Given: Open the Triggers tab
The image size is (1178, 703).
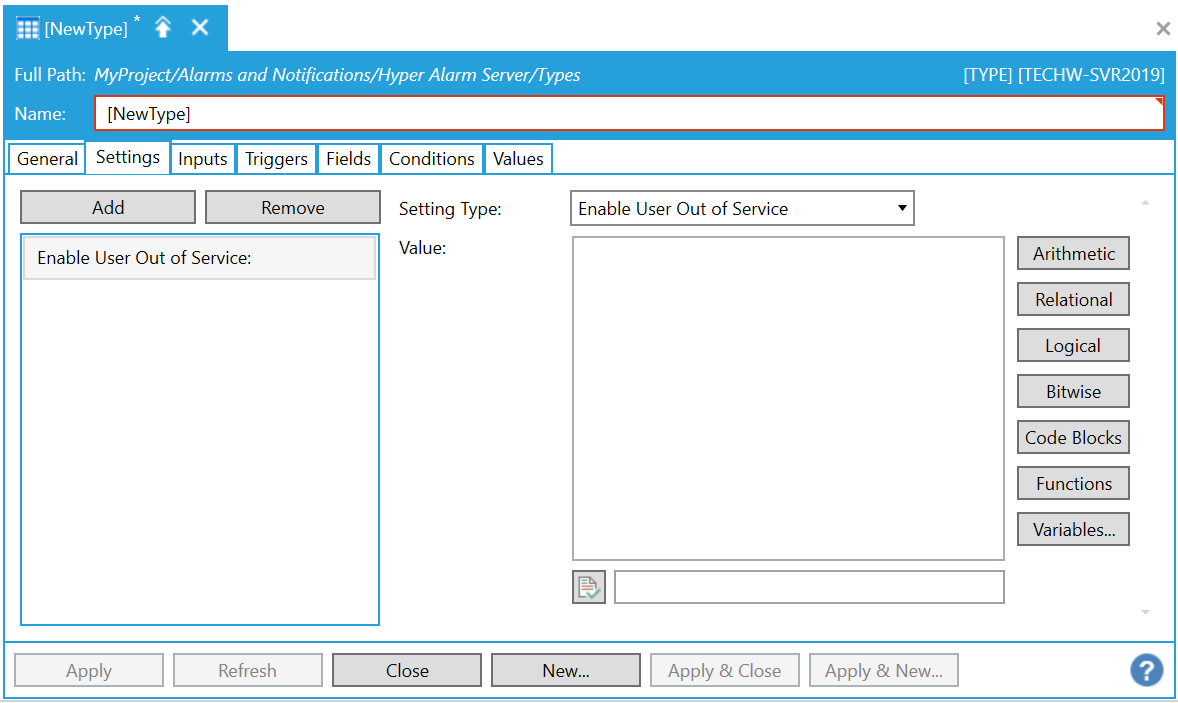Looking at the screenshot, I should 276,158.
